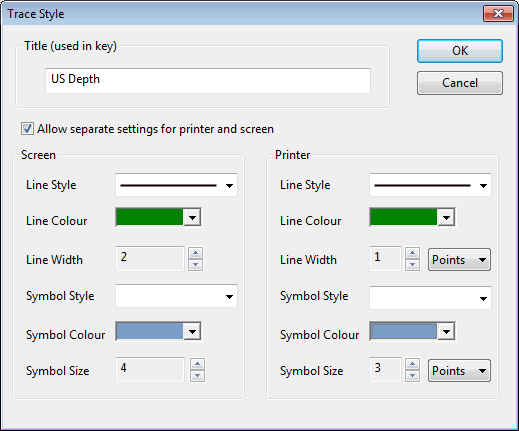The height and width of the screenshot is (431, 519).
Task: Open the Printer Line Style dropdown
Action: point(430,185)
